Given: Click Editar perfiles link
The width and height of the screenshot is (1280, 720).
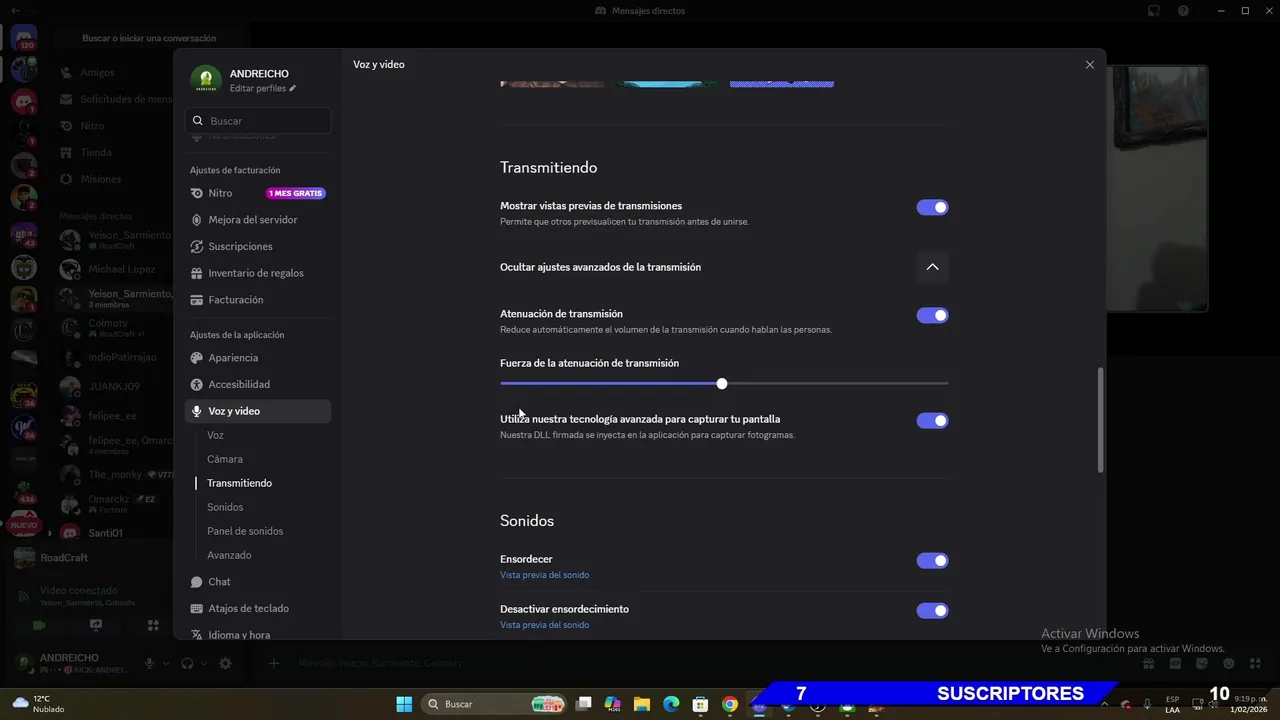Looking at the screenshot, I should point(263,89).
